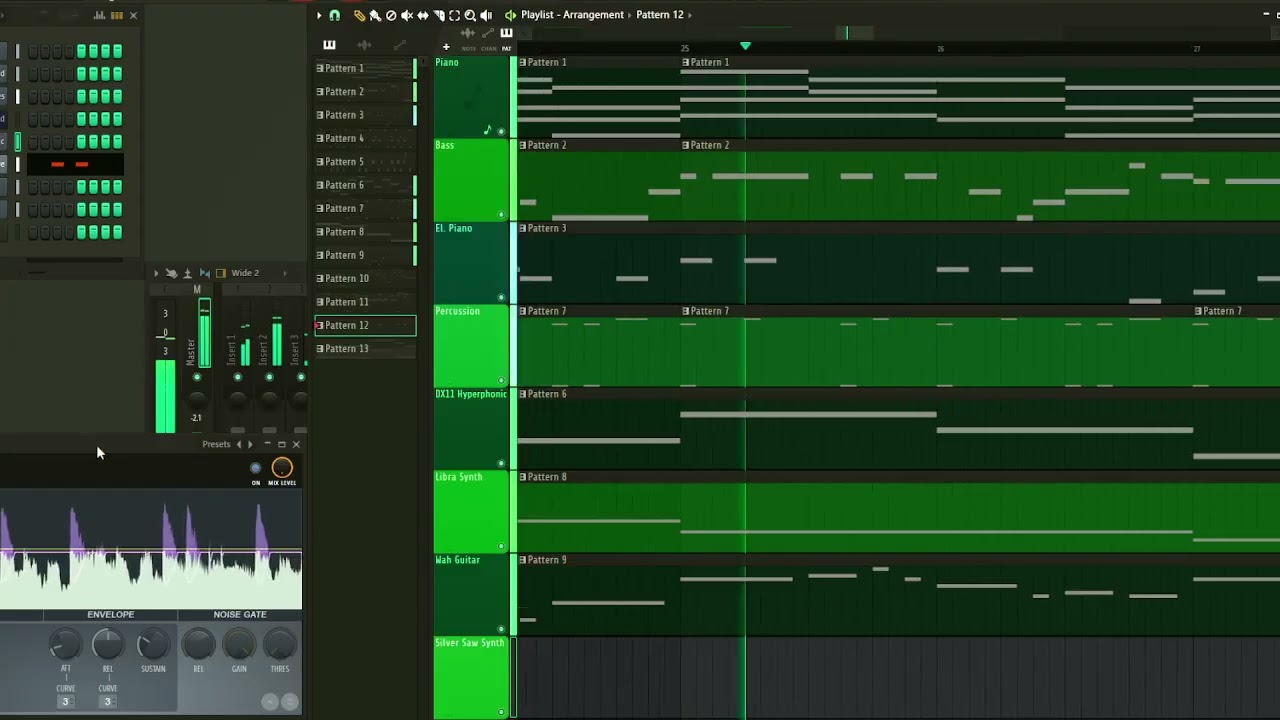The height and width of the screenshot is (720, 1280).
Task: Mute the Libra Synth track
Action: point(501,546)
